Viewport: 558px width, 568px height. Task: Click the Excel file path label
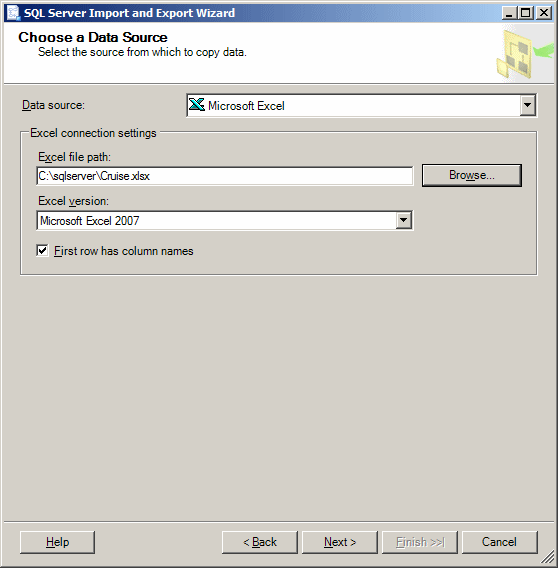75,157
